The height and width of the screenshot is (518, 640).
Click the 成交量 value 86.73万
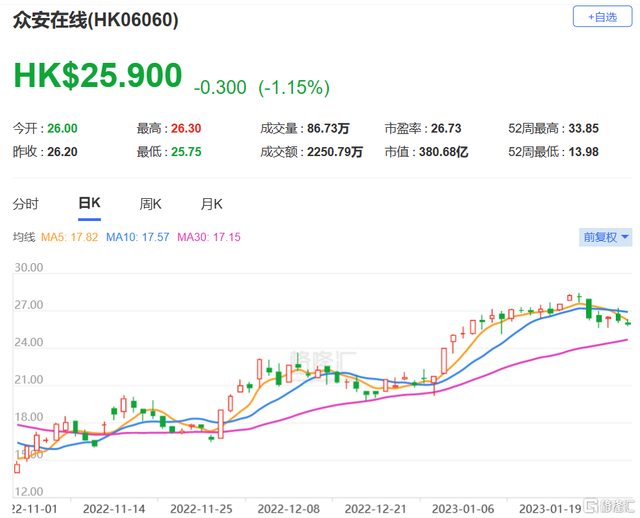(x=328, y=129)
